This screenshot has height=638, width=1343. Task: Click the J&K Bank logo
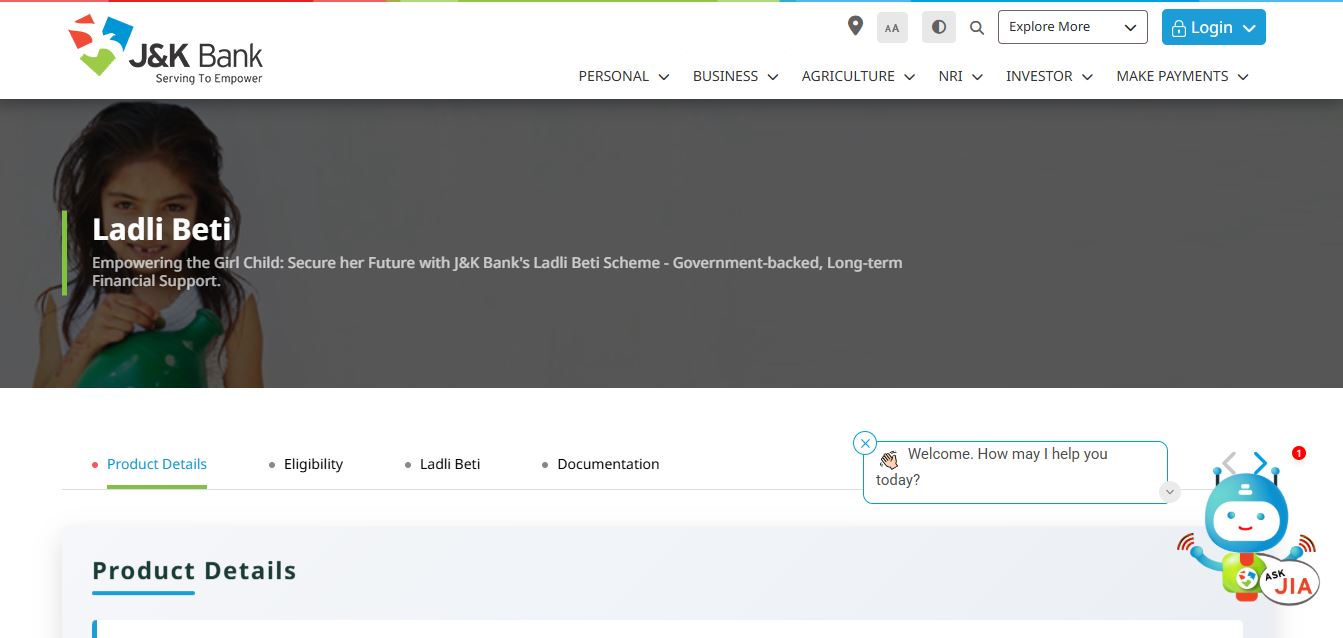pos(166,49)
